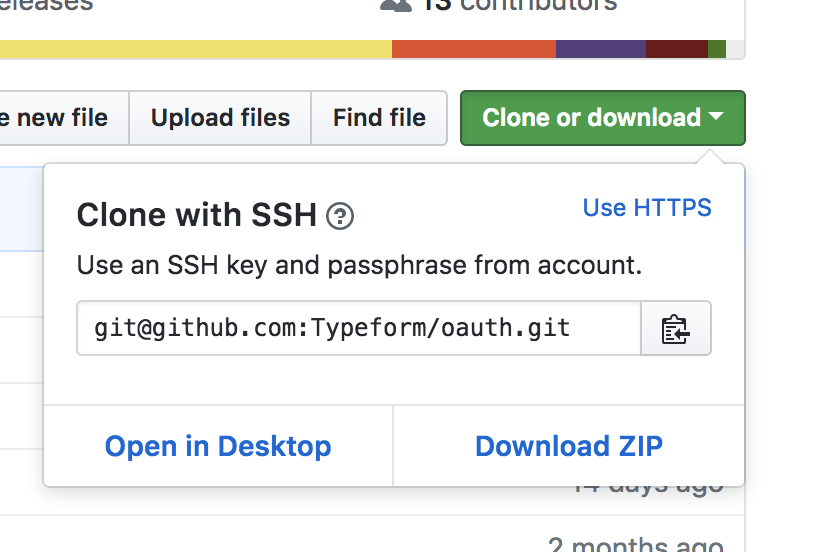Copy the SSH clone URL to clipboard
Screen dimensions: 816x552
675,328
